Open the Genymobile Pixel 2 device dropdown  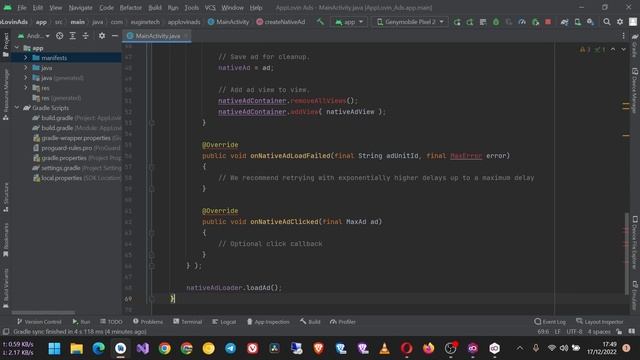point(410,22)
